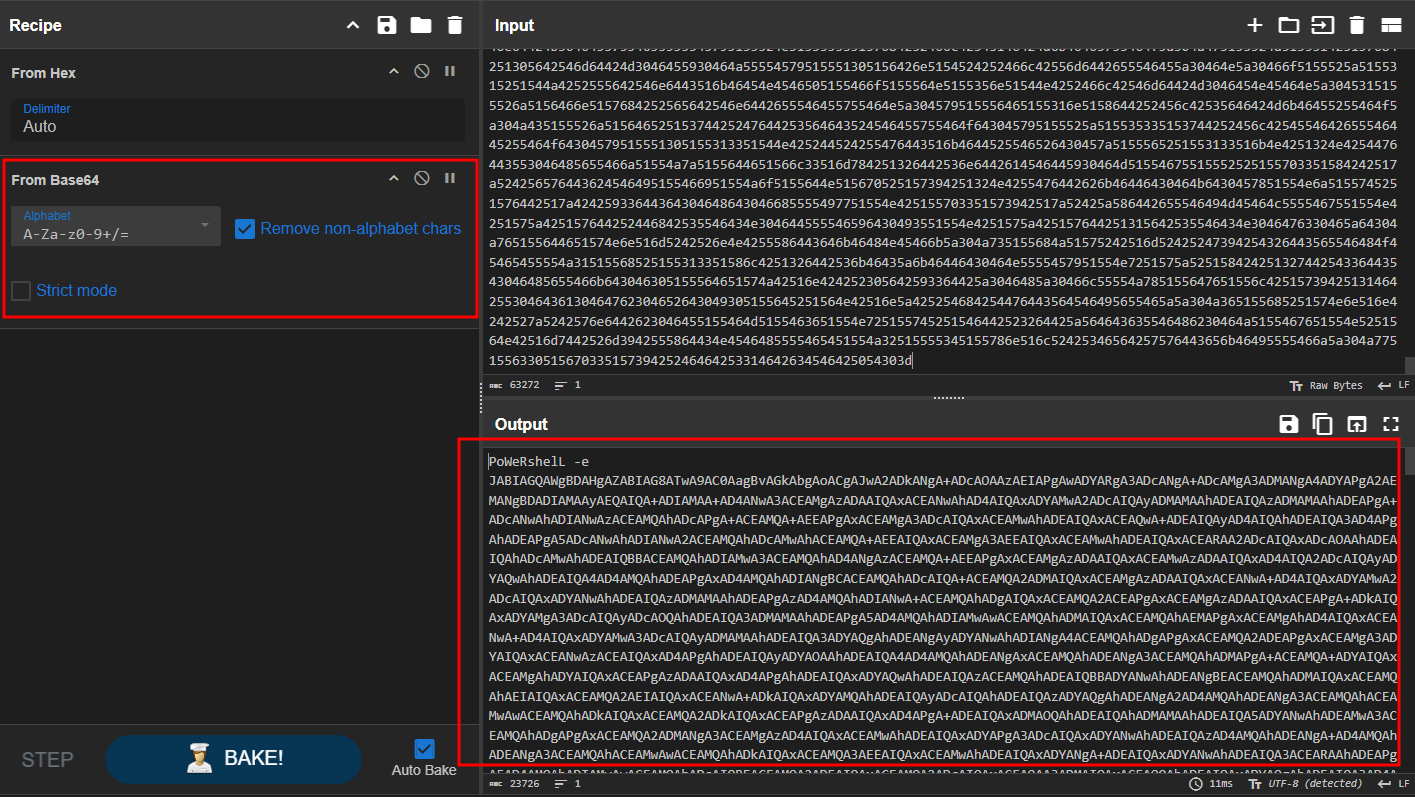The height and width of the screenshot is (797, 1415).
Task: Collapse the From Hex operation
Action: 394,72
